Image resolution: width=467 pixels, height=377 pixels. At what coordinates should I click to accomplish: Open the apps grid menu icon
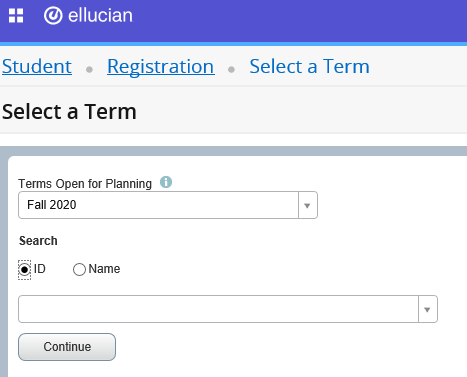[16, 16]
